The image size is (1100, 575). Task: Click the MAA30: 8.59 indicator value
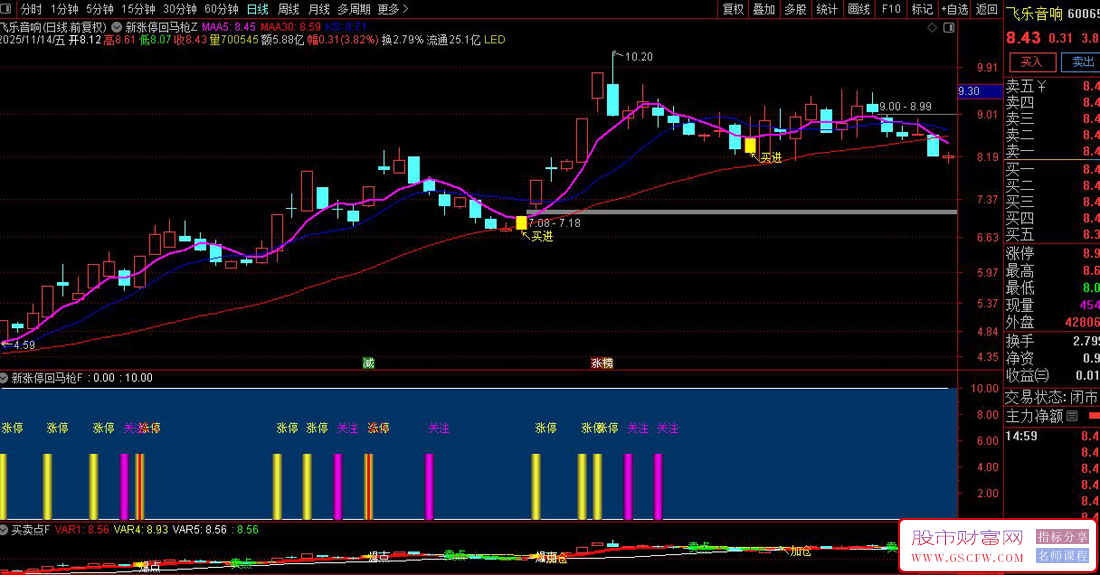290,27
